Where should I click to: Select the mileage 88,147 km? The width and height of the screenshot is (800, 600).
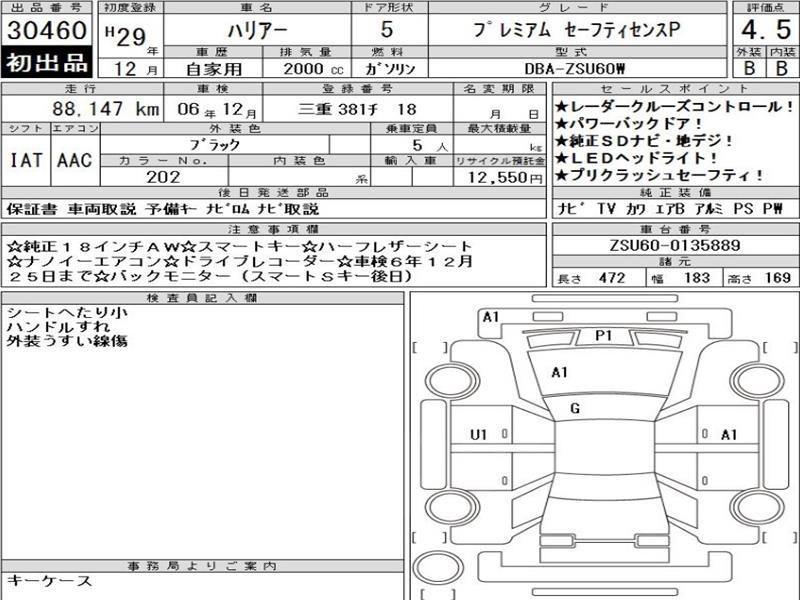[106, 109]
